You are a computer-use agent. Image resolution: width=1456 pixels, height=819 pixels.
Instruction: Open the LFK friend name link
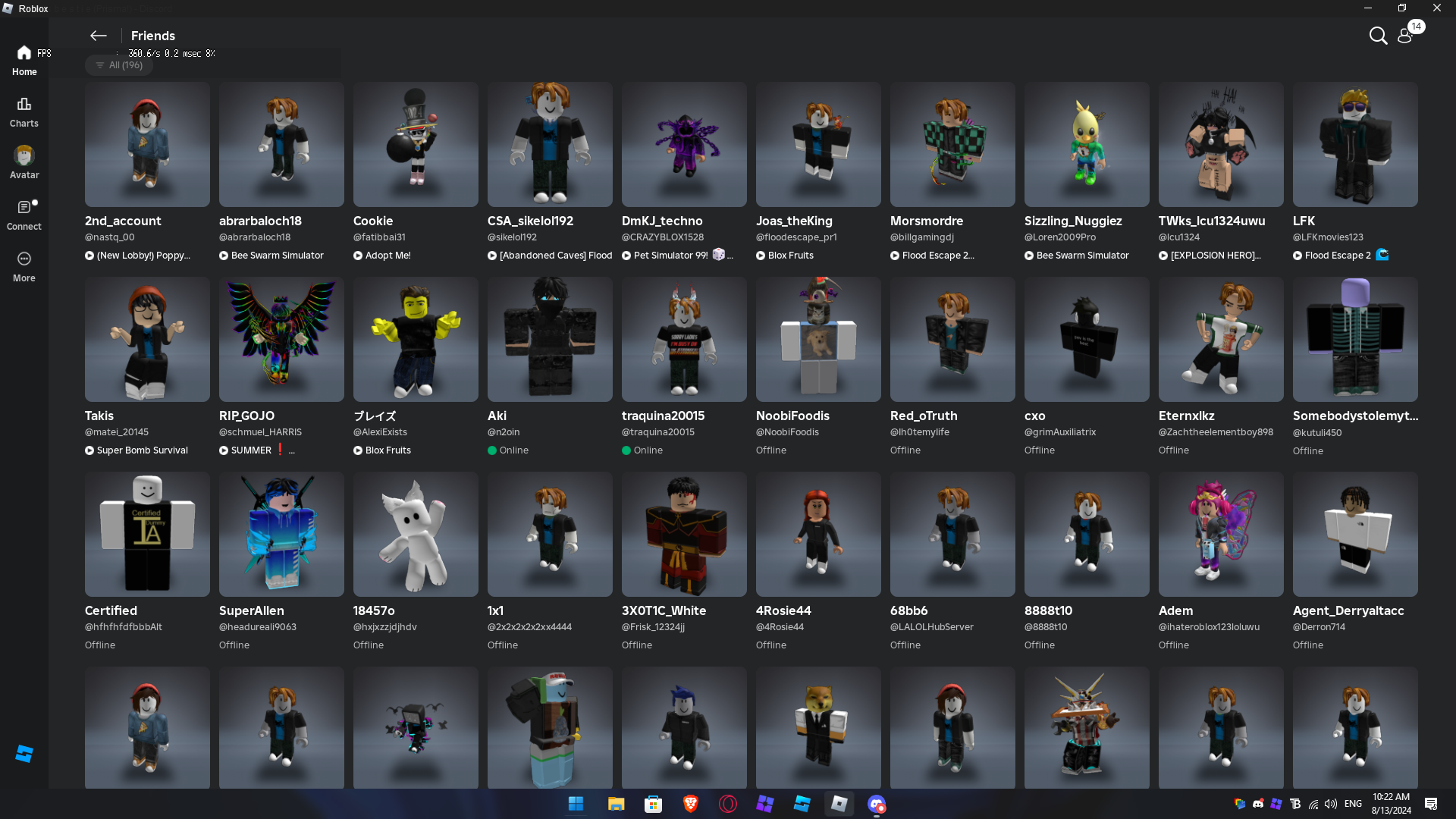pyautogui.click(x=1304, y=221)
